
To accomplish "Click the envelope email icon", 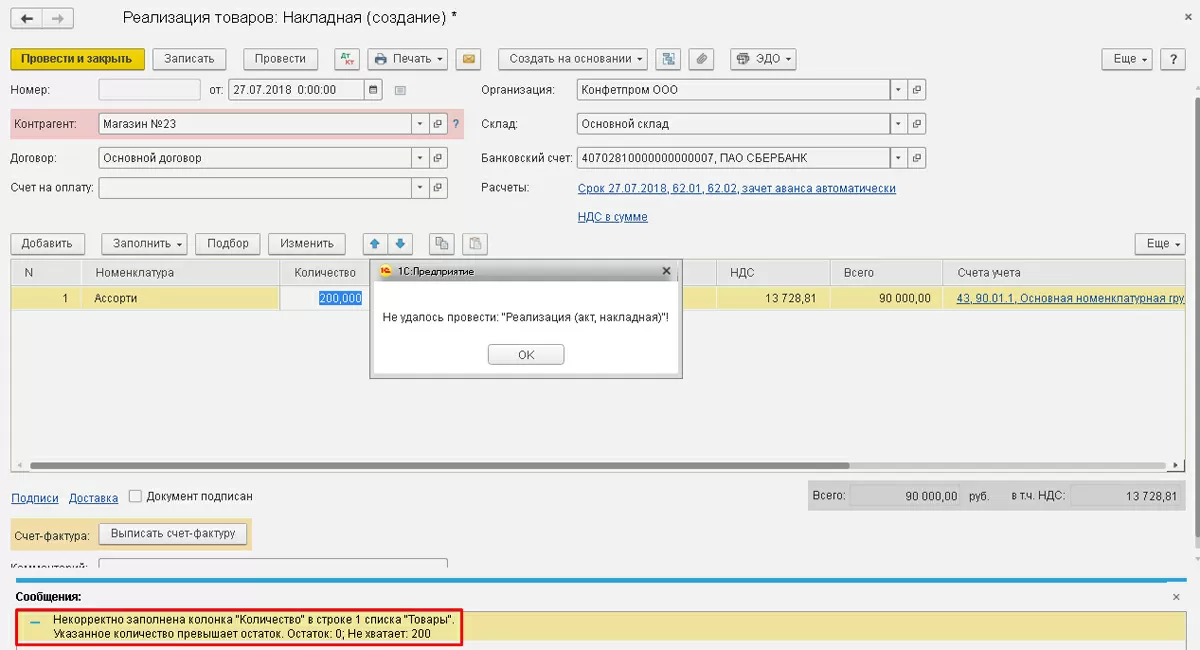I will coord(468,59).
